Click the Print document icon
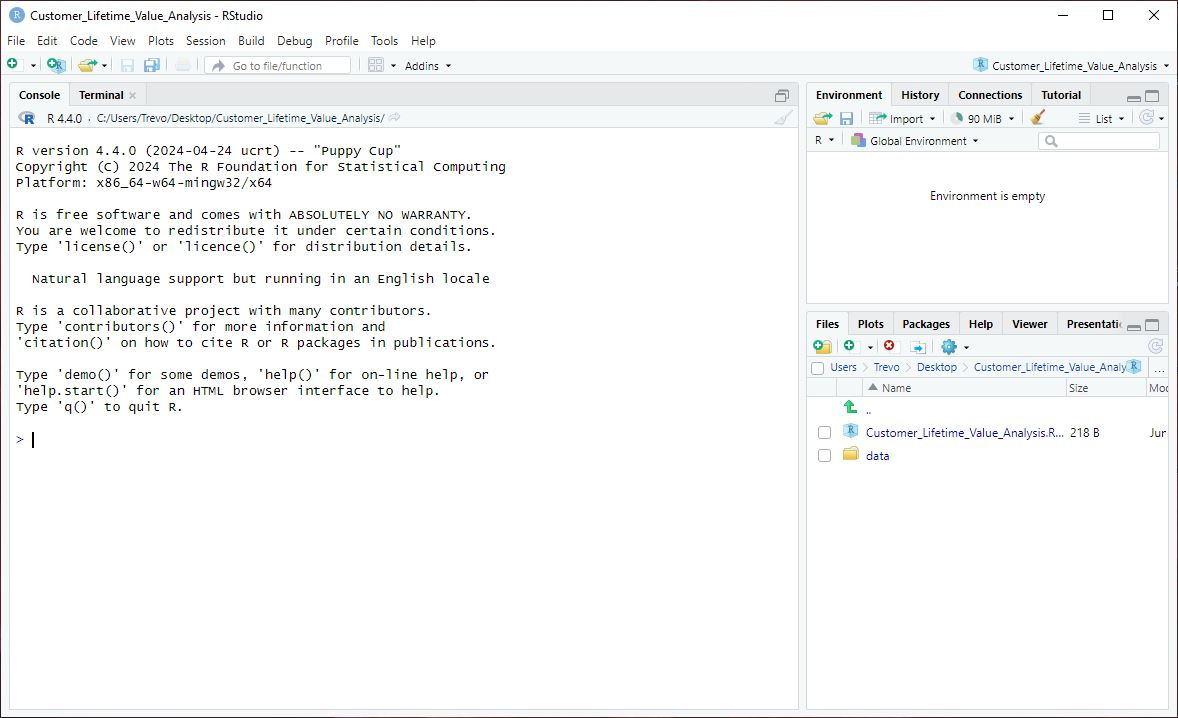The width and height of the screenshot is (1178, 718). click(183, 65)
